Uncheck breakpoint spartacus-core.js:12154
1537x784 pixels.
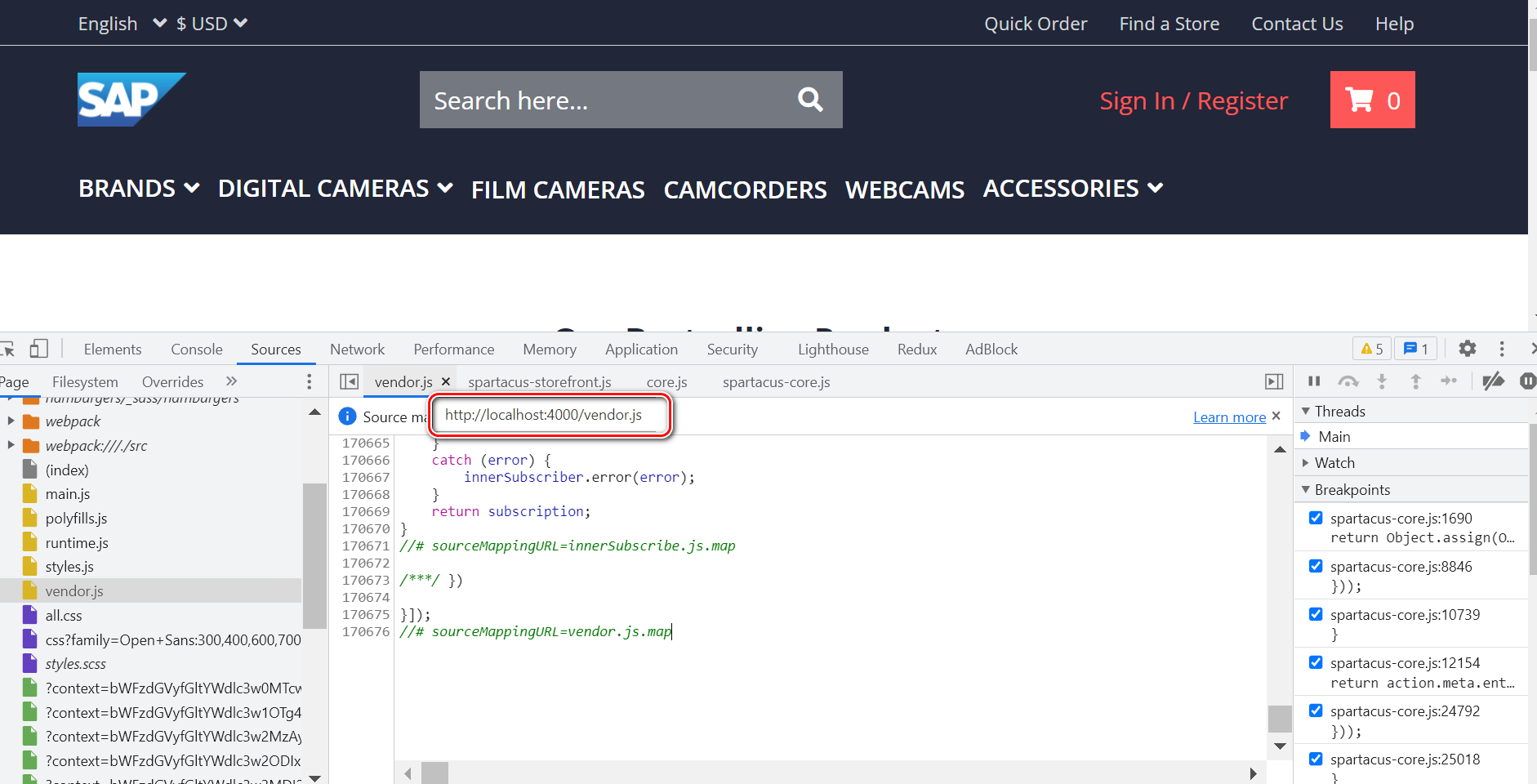1316,662
